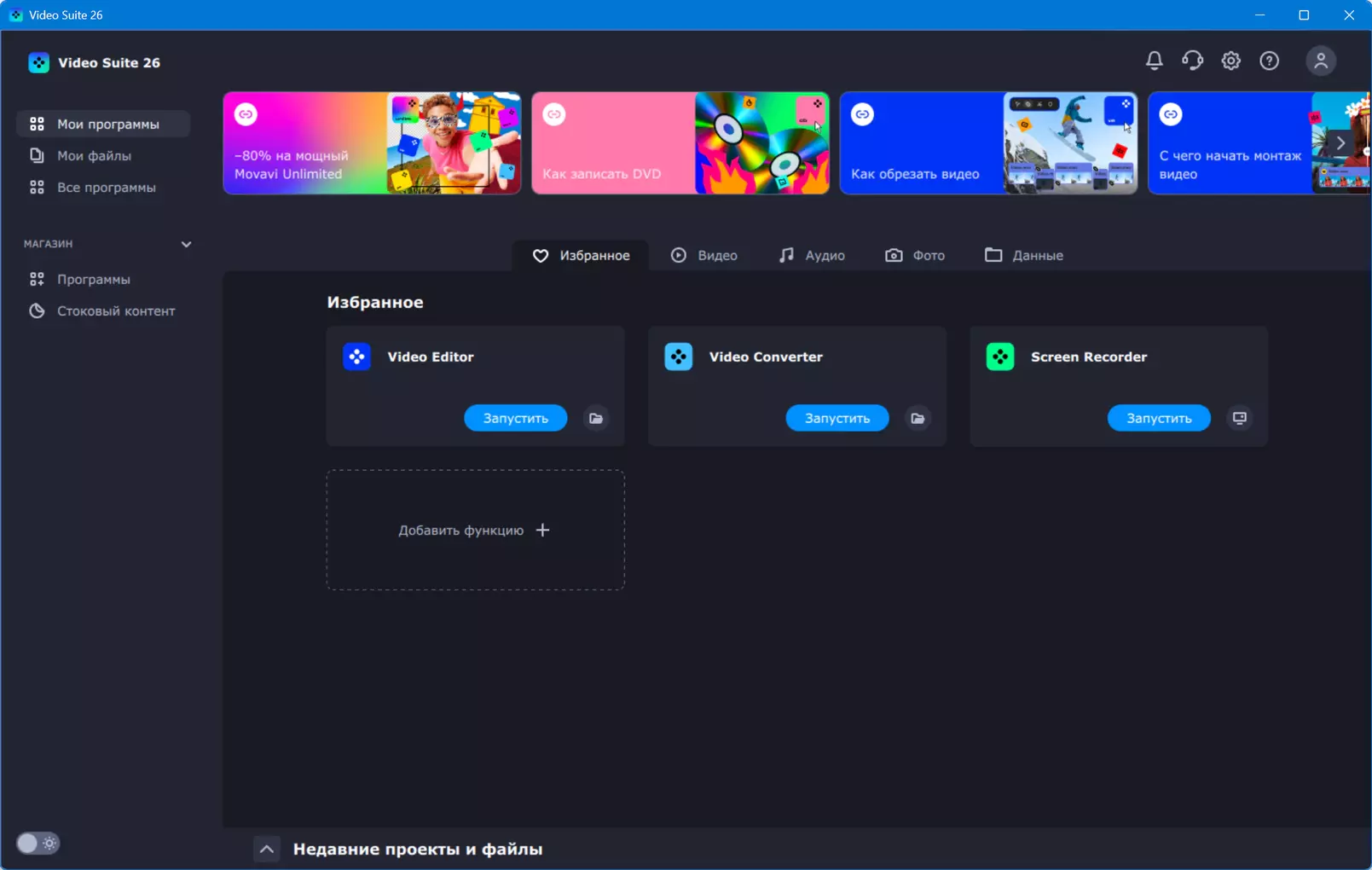Switch to the Видео tab

click(x=704, y=255)
